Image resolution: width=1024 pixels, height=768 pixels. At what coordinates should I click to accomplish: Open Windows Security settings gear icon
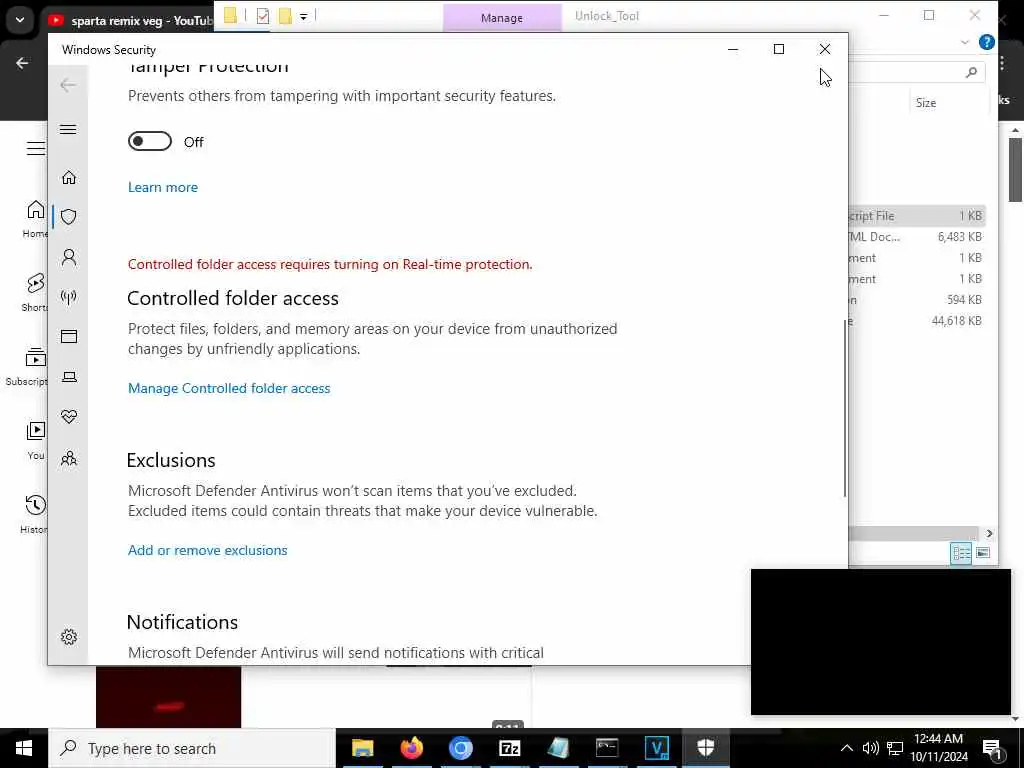click(69, 637)
